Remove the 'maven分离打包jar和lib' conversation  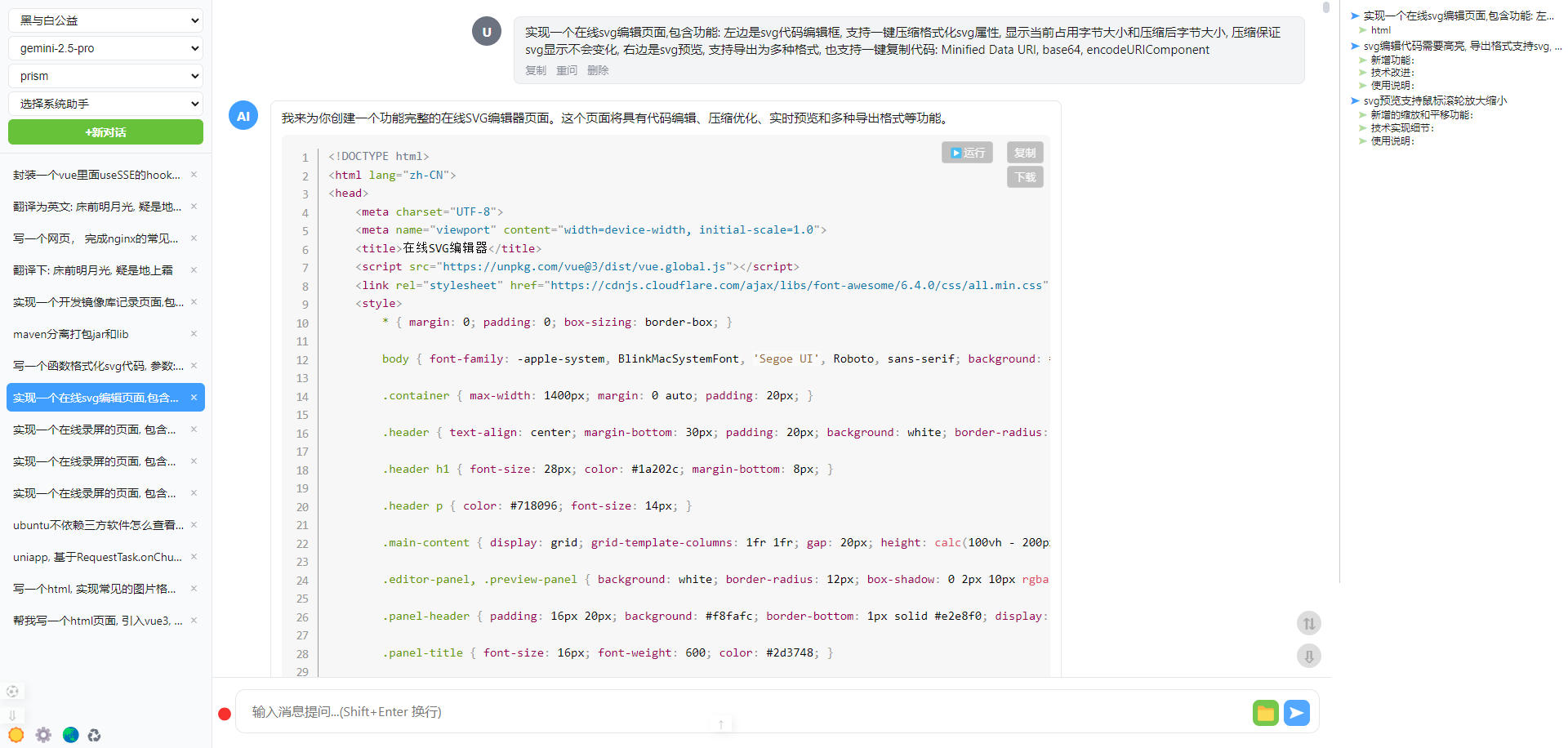[194, 334]
